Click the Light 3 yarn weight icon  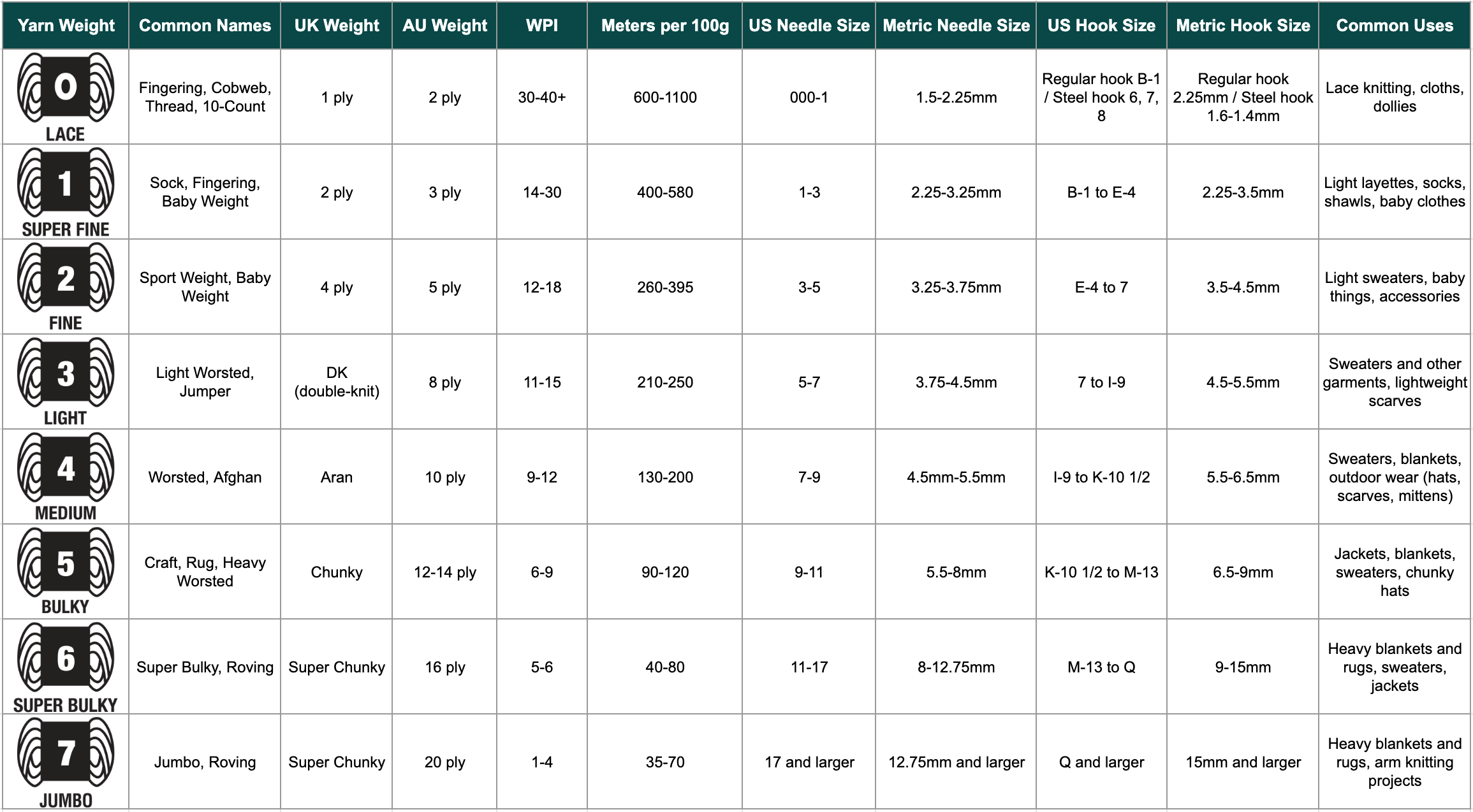(x=66, y=382)
